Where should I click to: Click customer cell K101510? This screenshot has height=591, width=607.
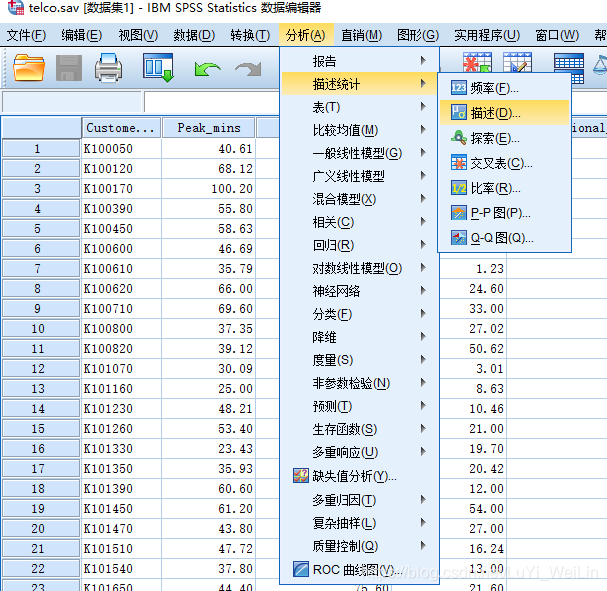click(121, 548)
